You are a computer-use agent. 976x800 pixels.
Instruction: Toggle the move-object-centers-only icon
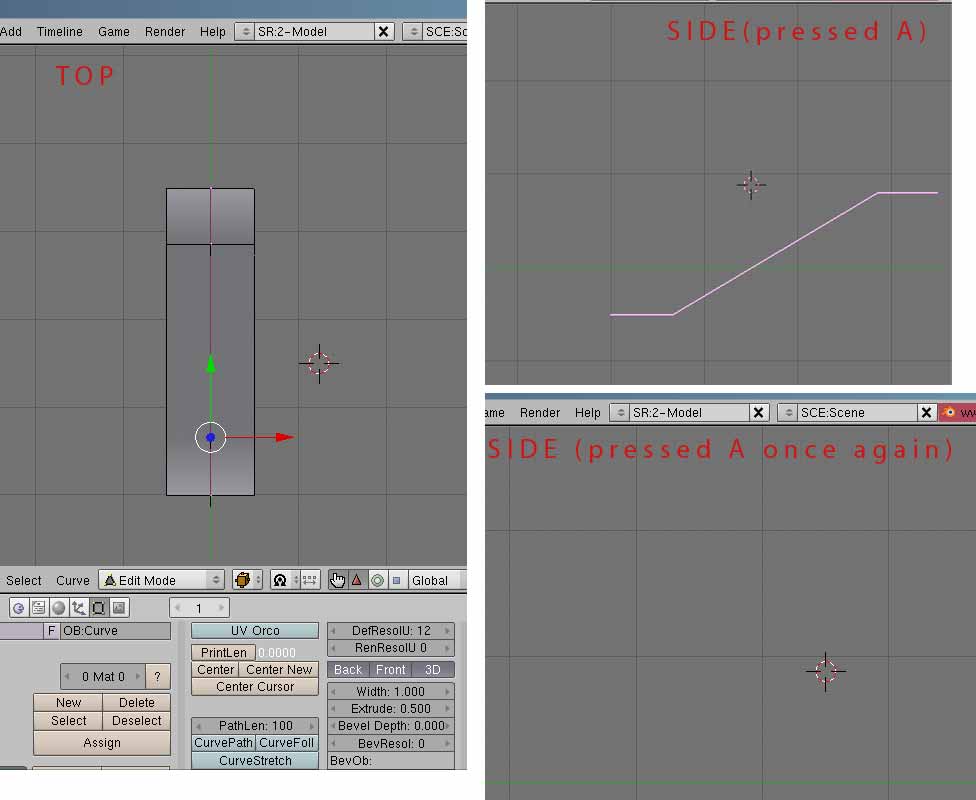click(x=309, y=580)
